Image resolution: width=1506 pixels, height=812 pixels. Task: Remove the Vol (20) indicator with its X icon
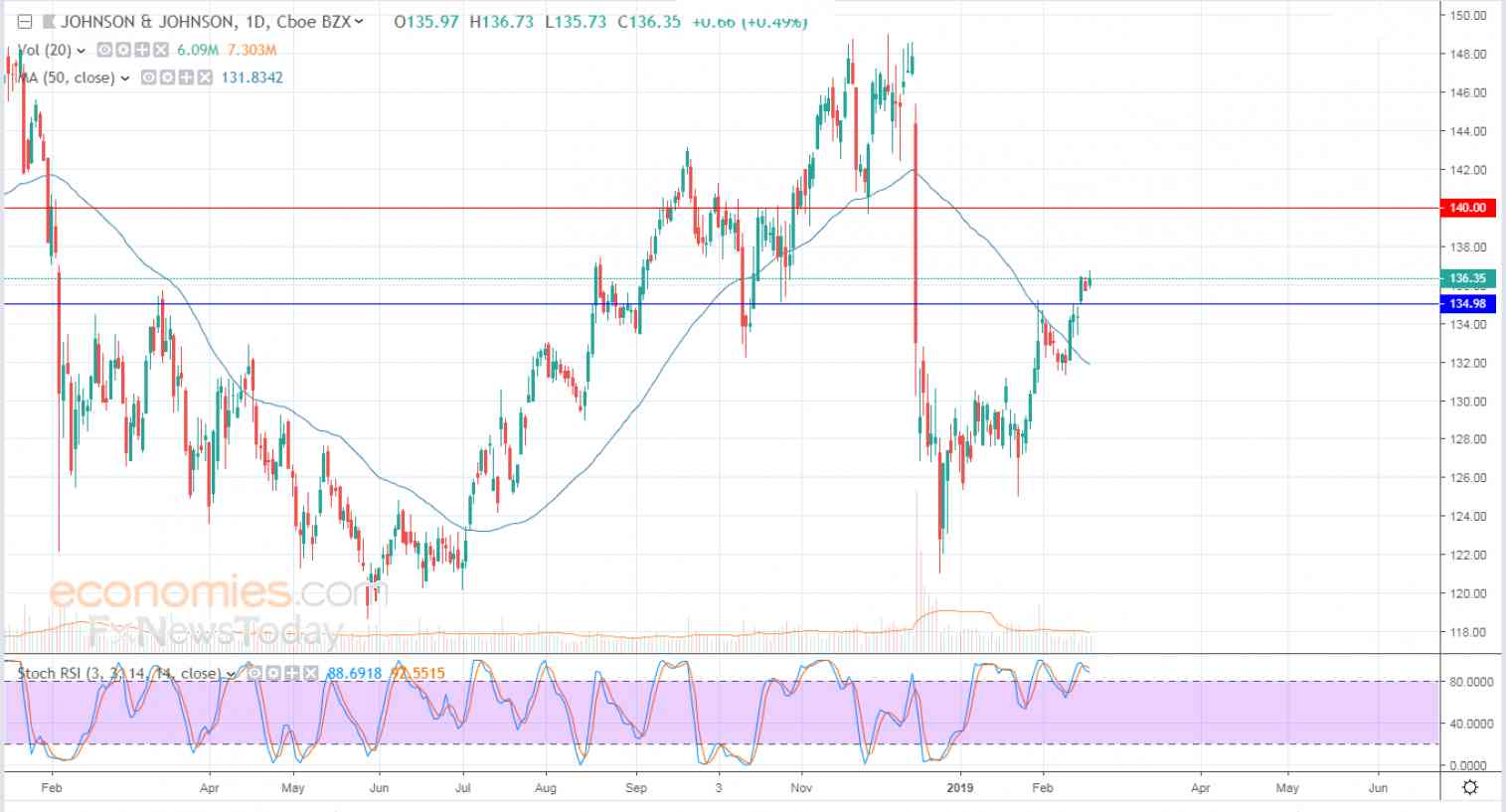click(160, 50)
